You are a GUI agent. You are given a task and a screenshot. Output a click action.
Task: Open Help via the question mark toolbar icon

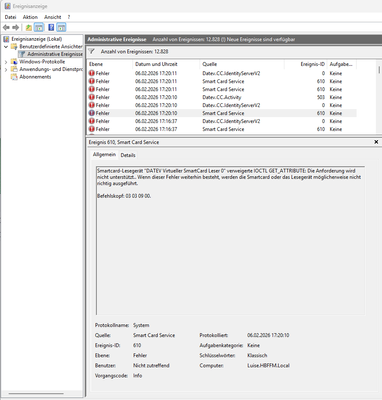click(51, 28)
